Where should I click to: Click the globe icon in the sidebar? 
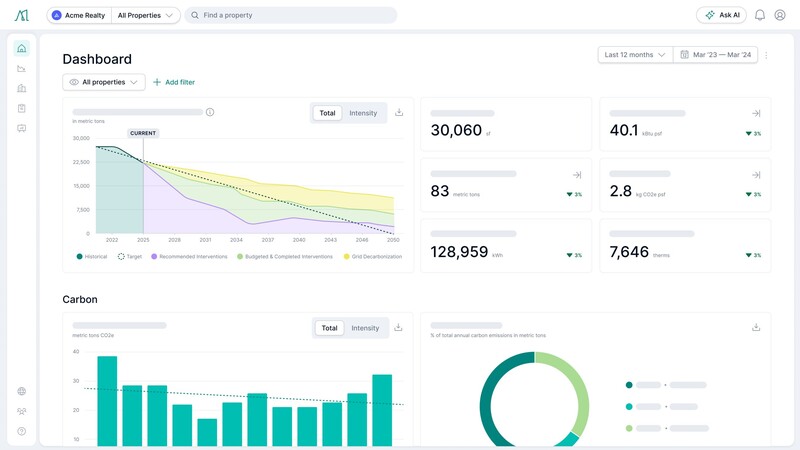22,392
